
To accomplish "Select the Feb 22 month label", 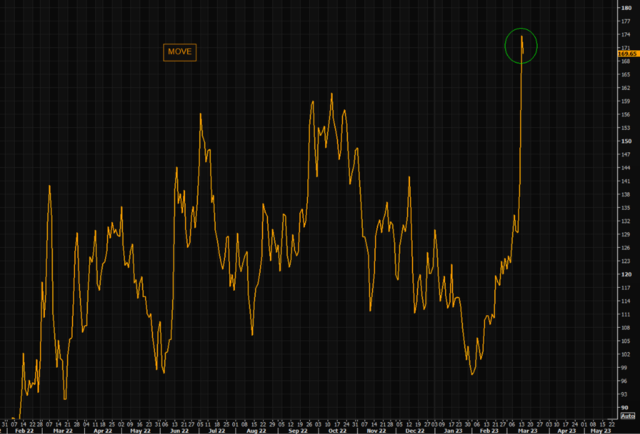I will click(27, 429).
